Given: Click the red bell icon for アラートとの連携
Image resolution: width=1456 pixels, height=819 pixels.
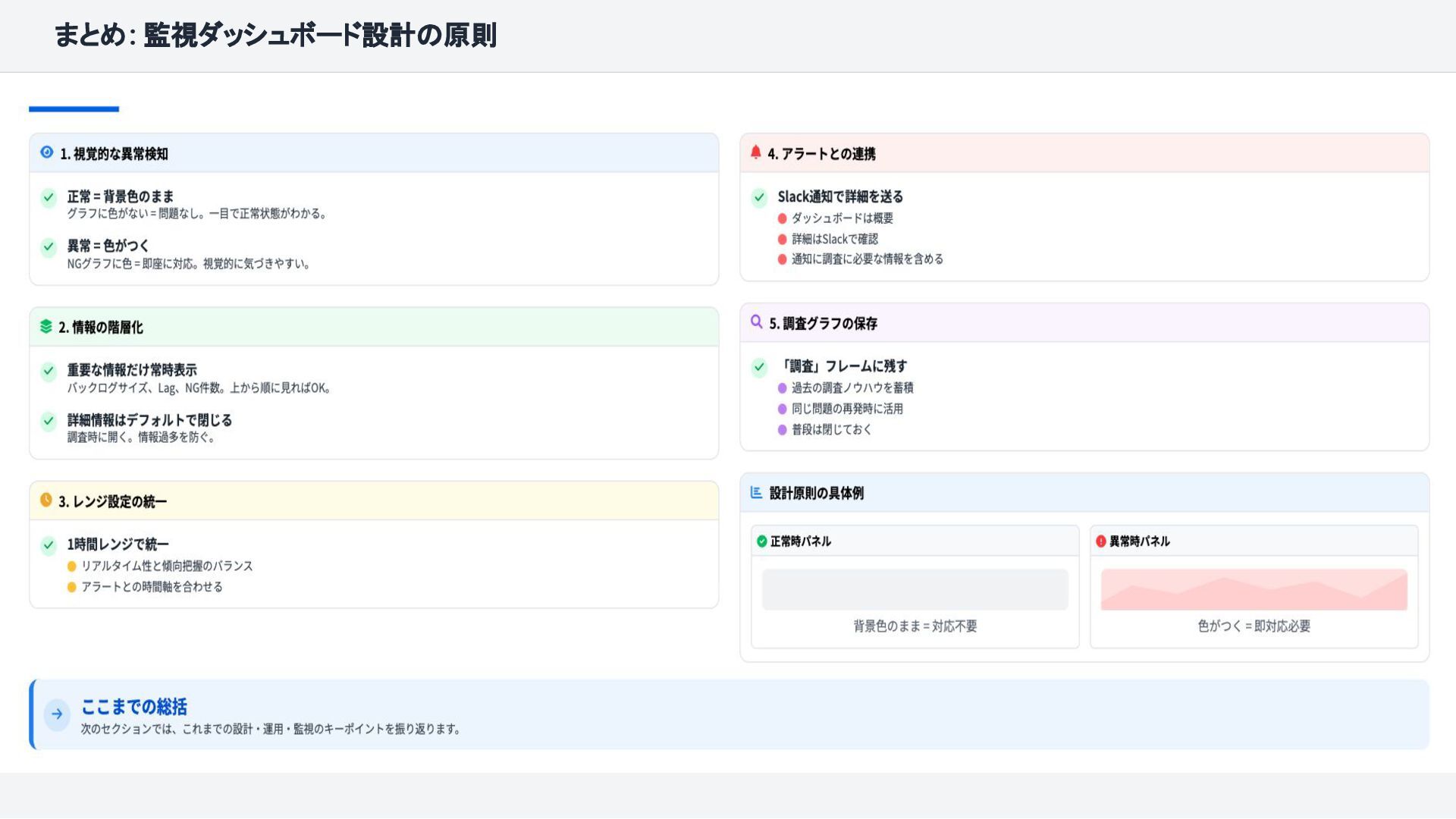Looking at the screenshot, I should (756, 152).
